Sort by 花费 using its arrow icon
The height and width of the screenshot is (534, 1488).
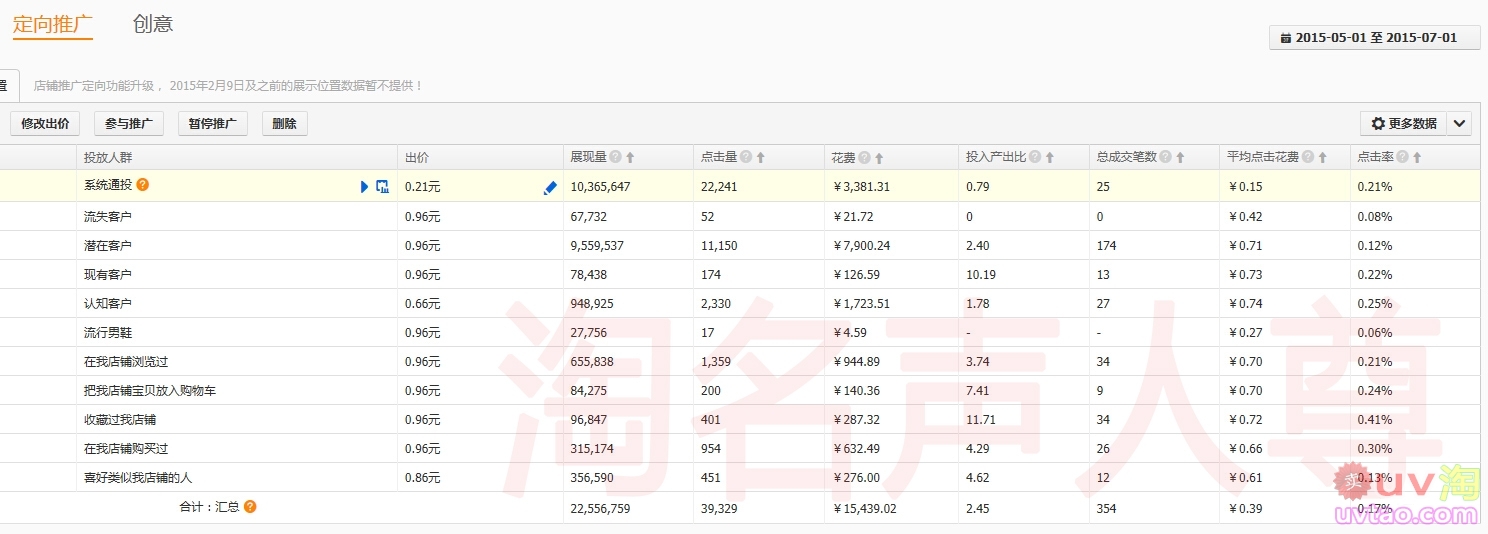pos(879,157)
